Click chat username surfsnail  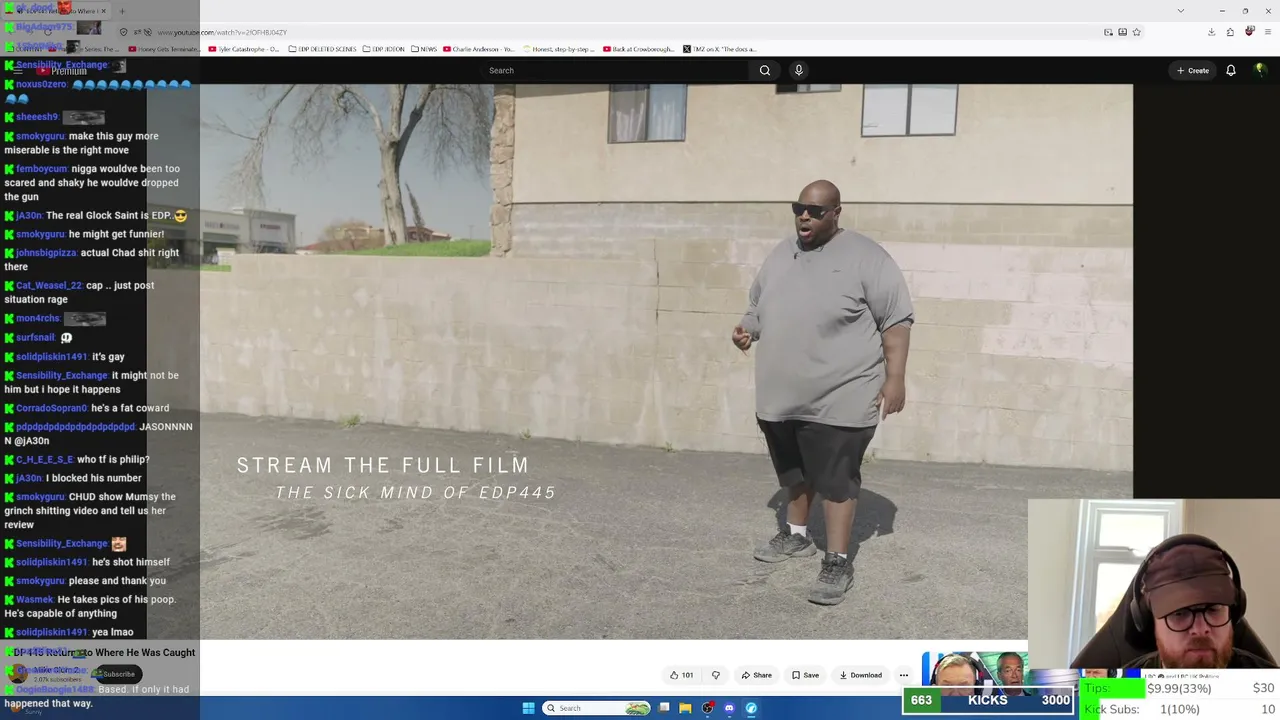(35, 338)
